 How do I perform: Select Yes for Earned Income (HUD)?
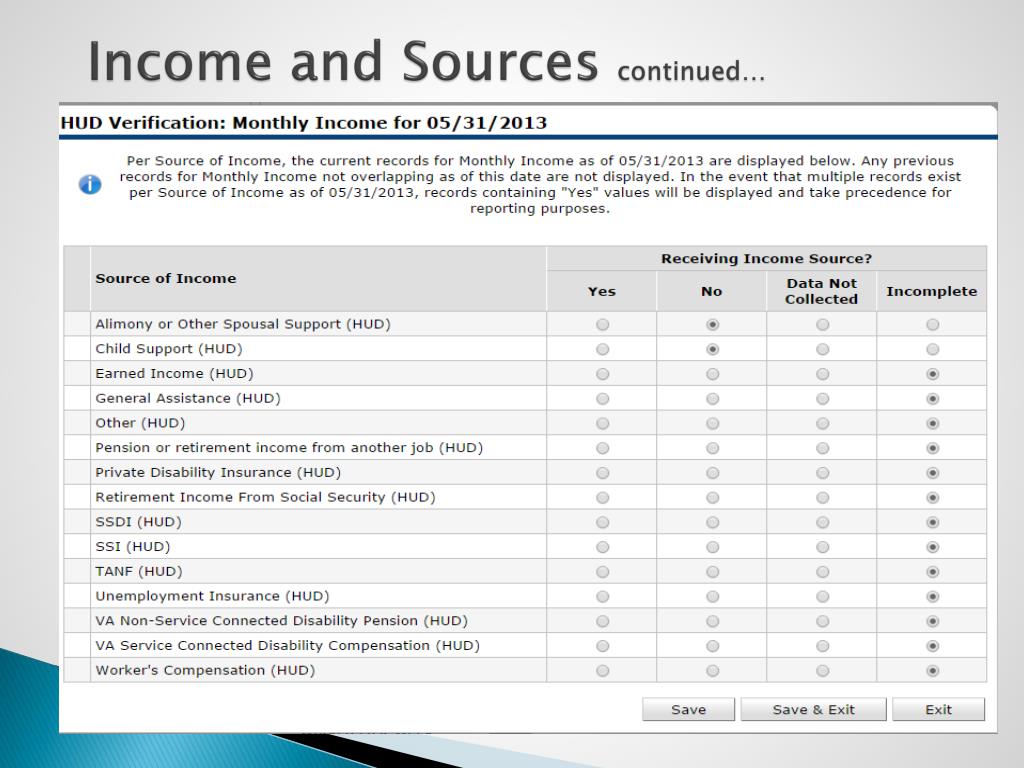pos(602,374)
